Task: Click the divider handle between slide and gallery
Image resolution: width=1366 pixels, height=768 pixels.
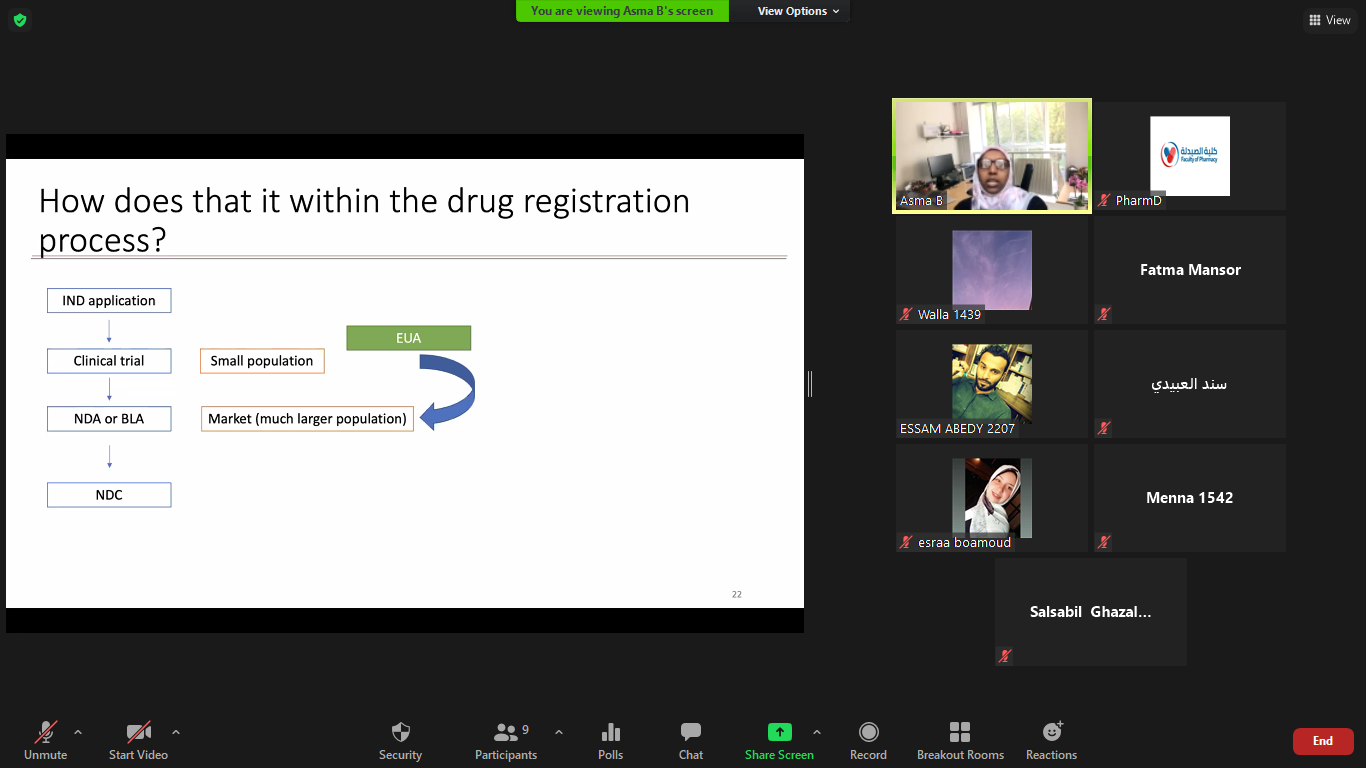Action: coord(810,384)
